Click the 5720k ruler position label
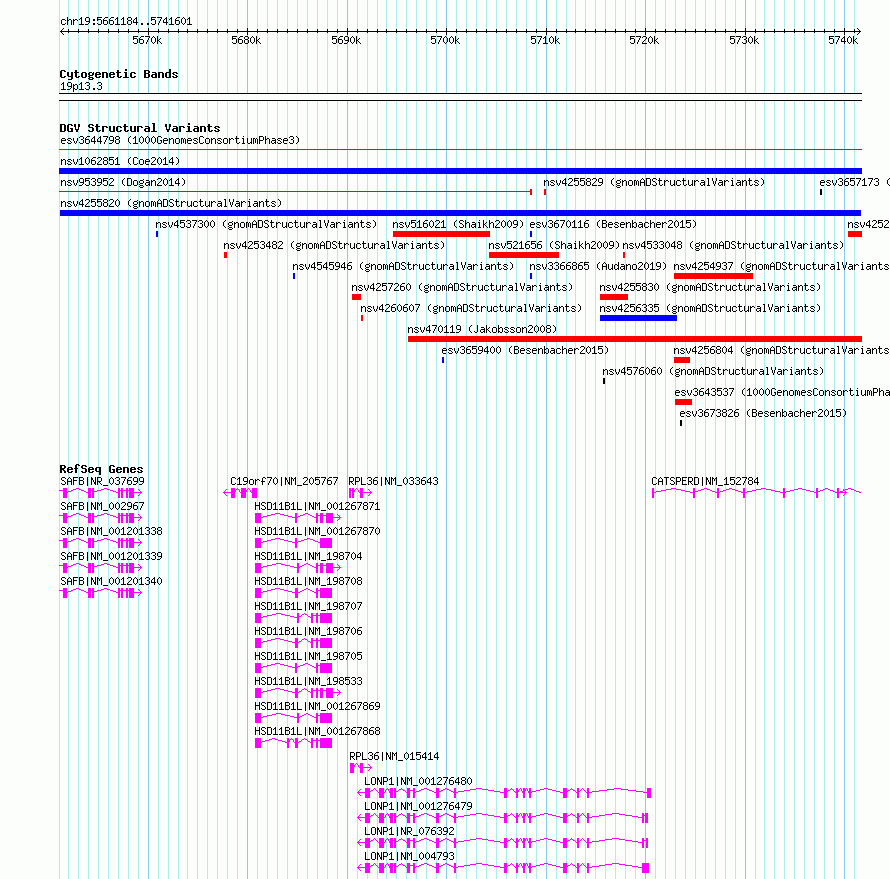 (644, 40)
